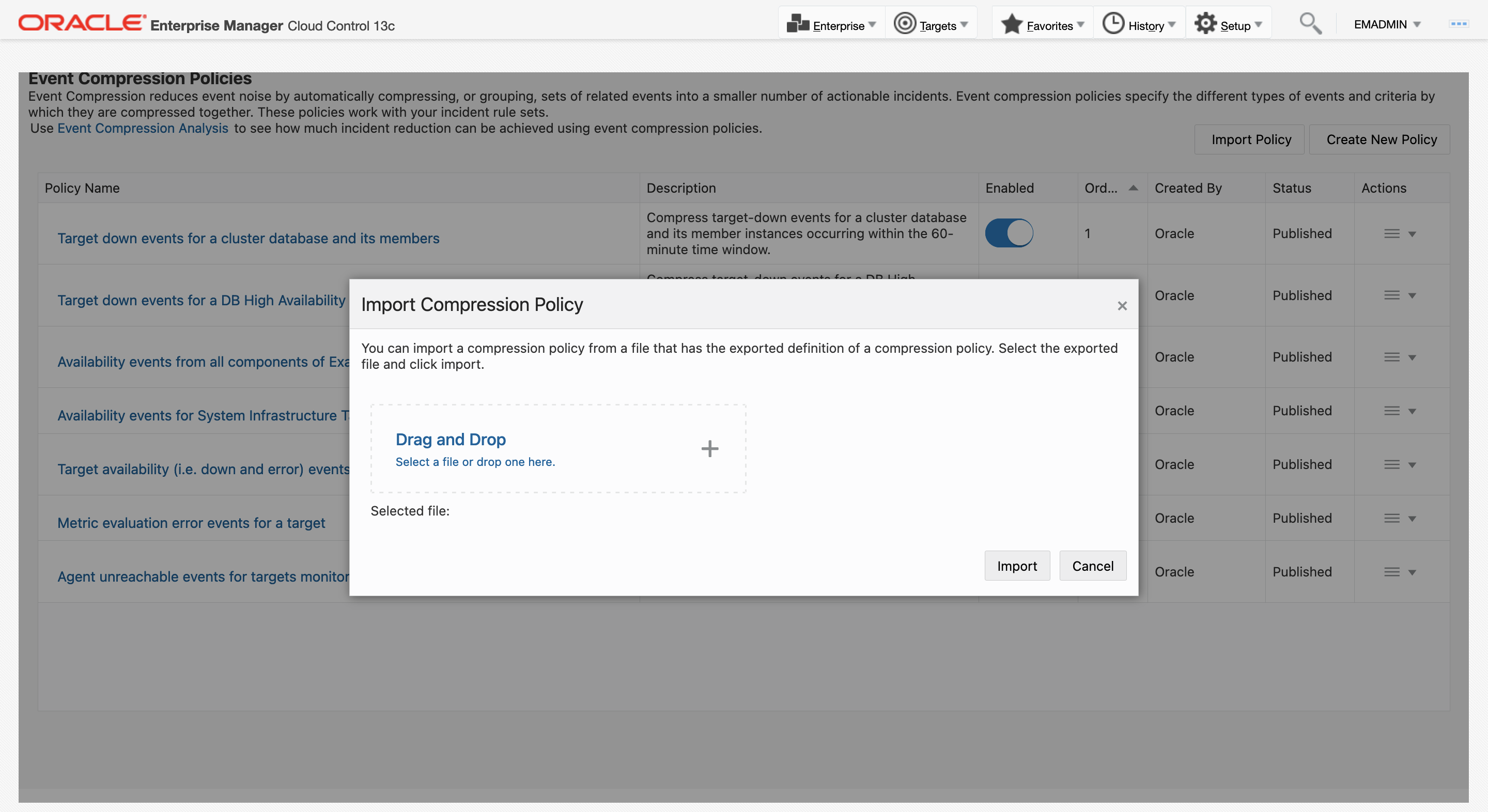Open actions menu for Agent unreachable policy
Viewport: 1488px width, 812px height.
coord(1399,572)
